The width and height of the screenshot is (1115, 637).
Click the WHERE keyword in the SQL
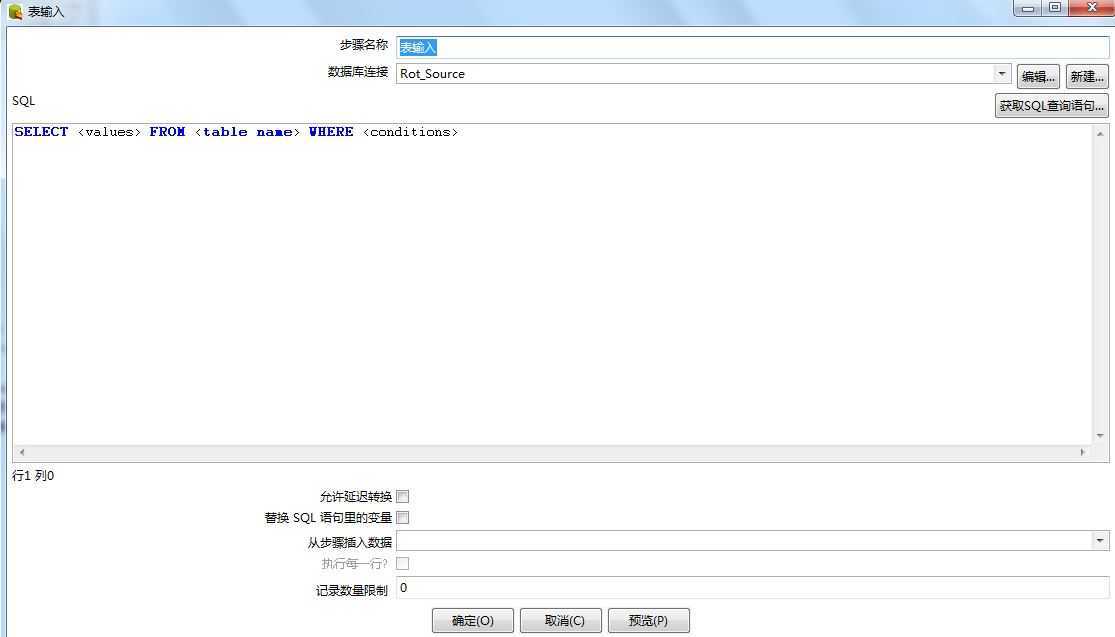click(331, 132)
